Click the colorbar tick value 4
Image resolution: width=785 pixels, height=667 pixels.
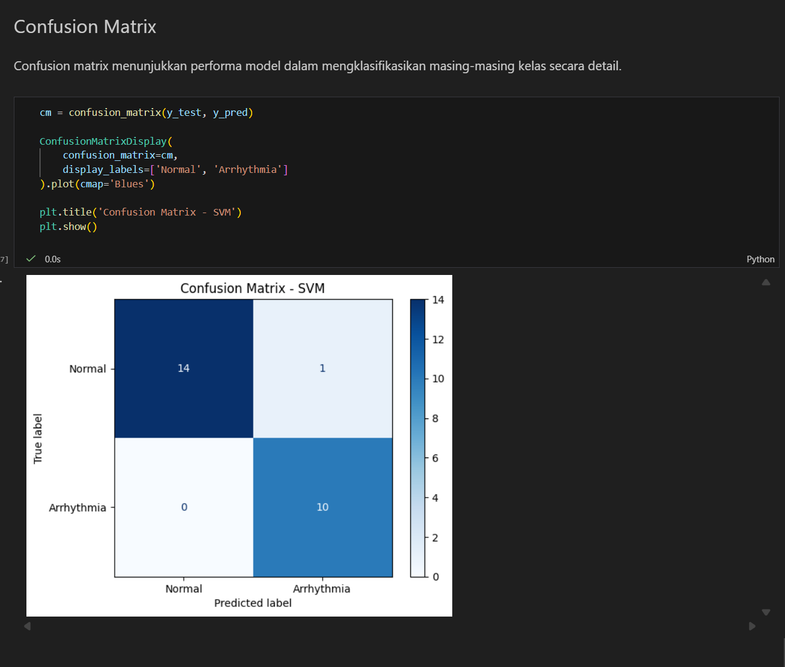coord(435,498)
